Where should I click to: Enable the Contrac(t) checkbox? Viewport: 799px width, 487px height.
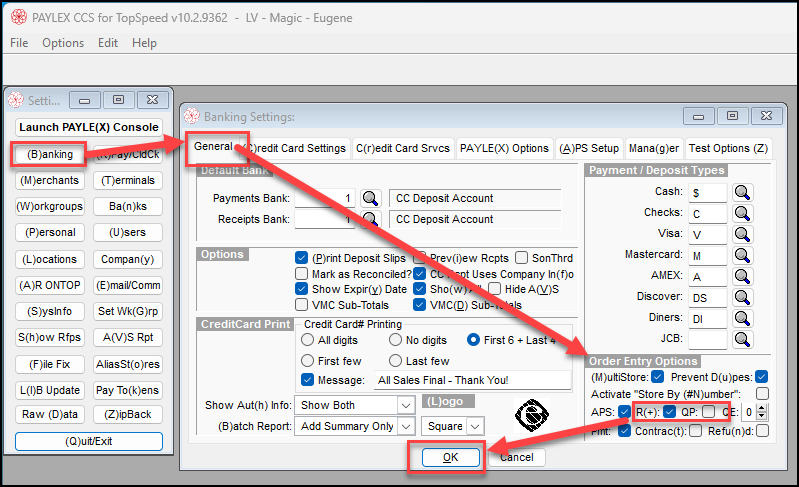696,431
